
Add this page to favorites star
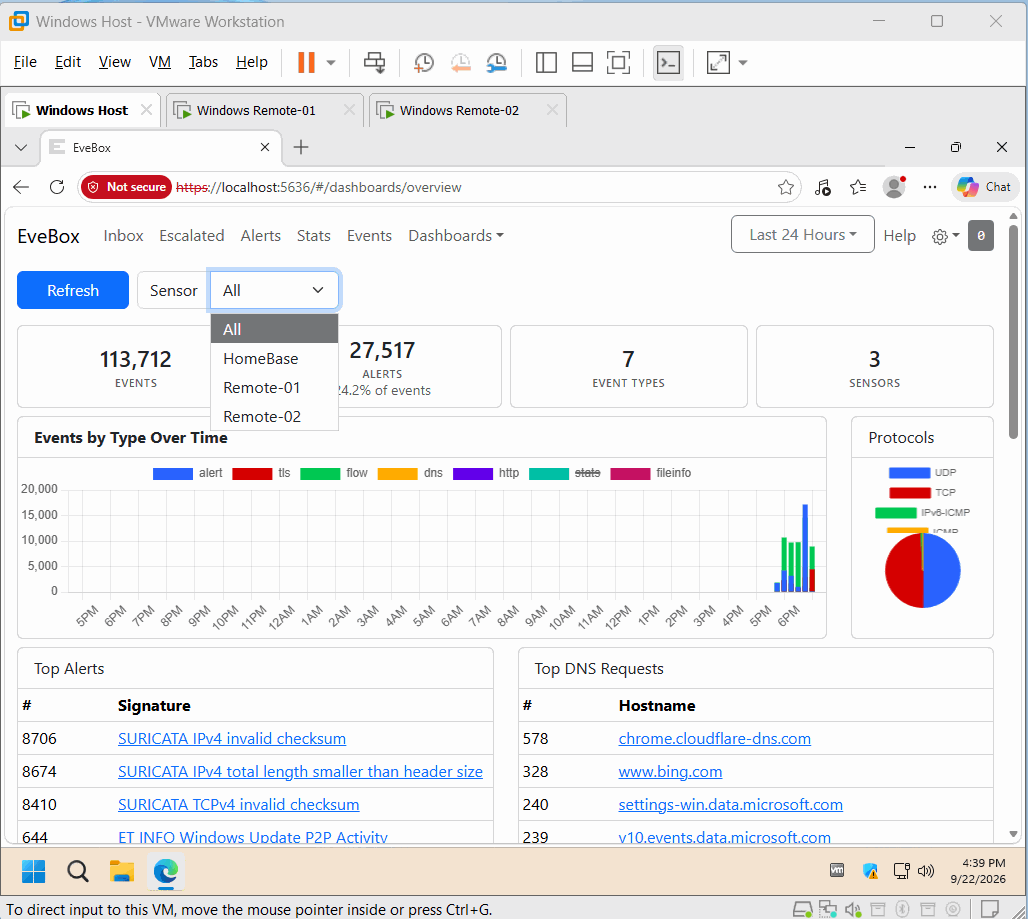[785, 187]
